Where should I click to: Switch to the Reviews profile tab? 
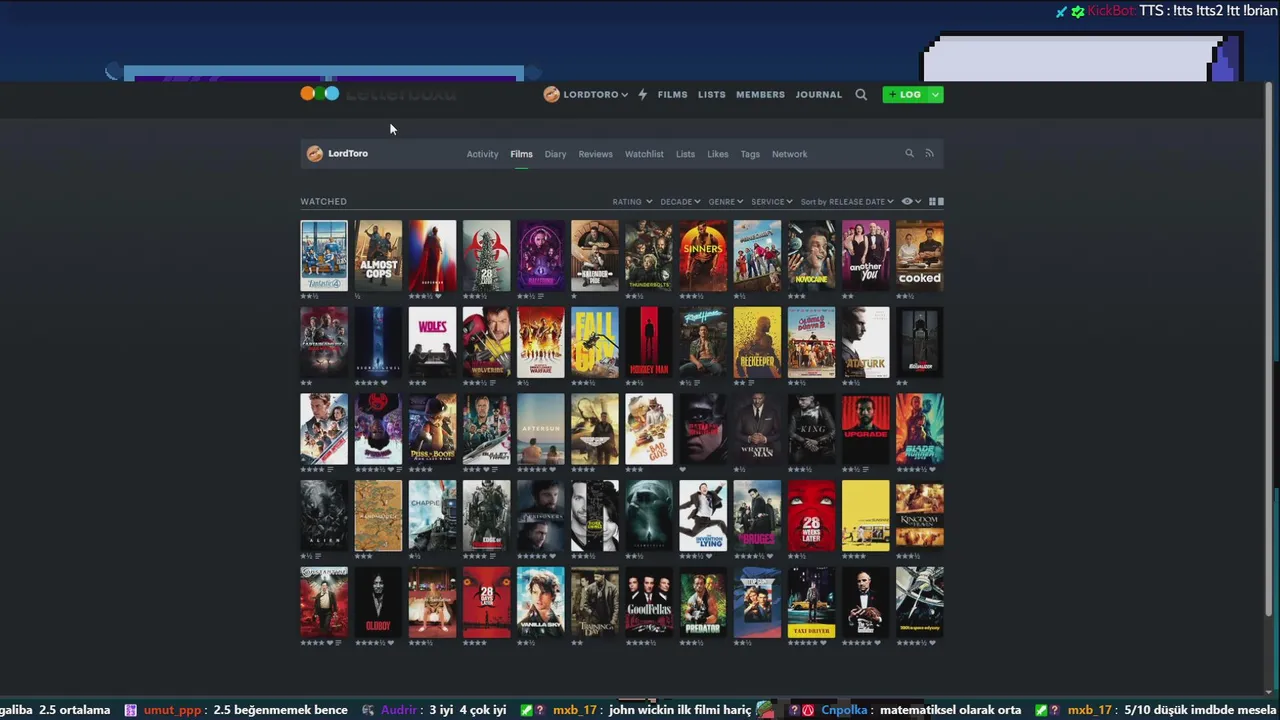(x=595, y=154)
